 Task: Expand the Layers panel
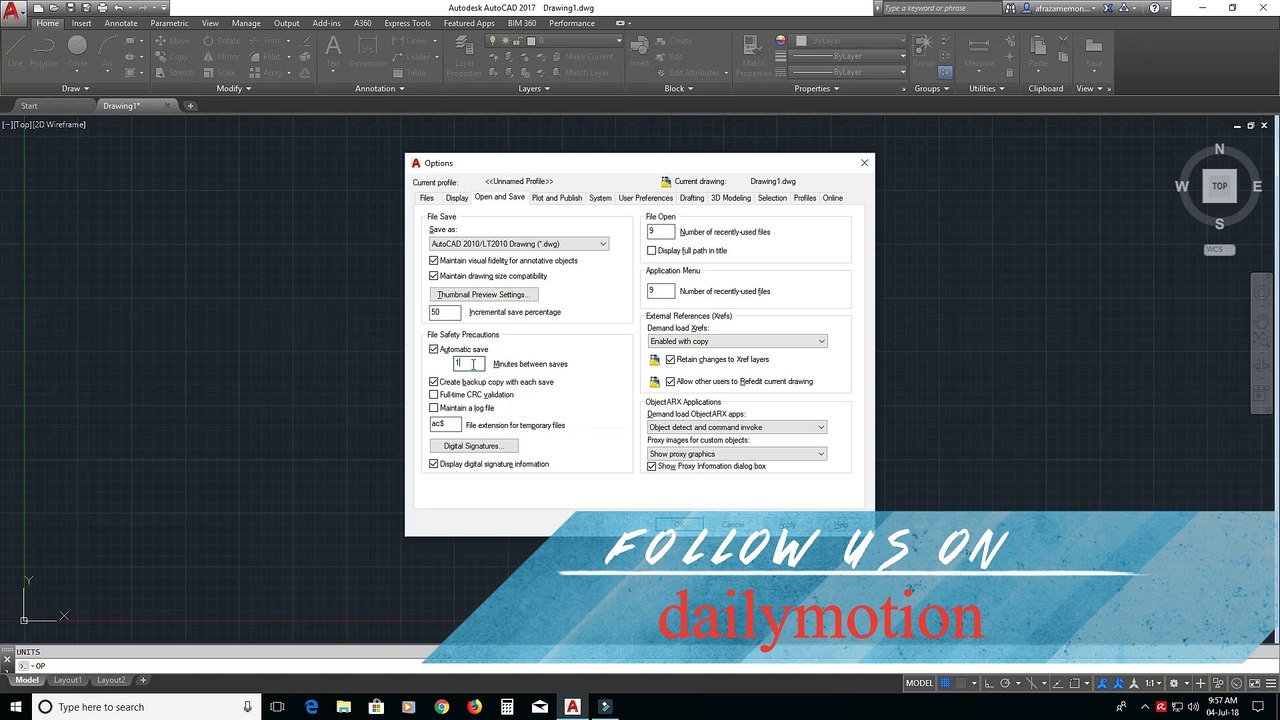(533, 88)
